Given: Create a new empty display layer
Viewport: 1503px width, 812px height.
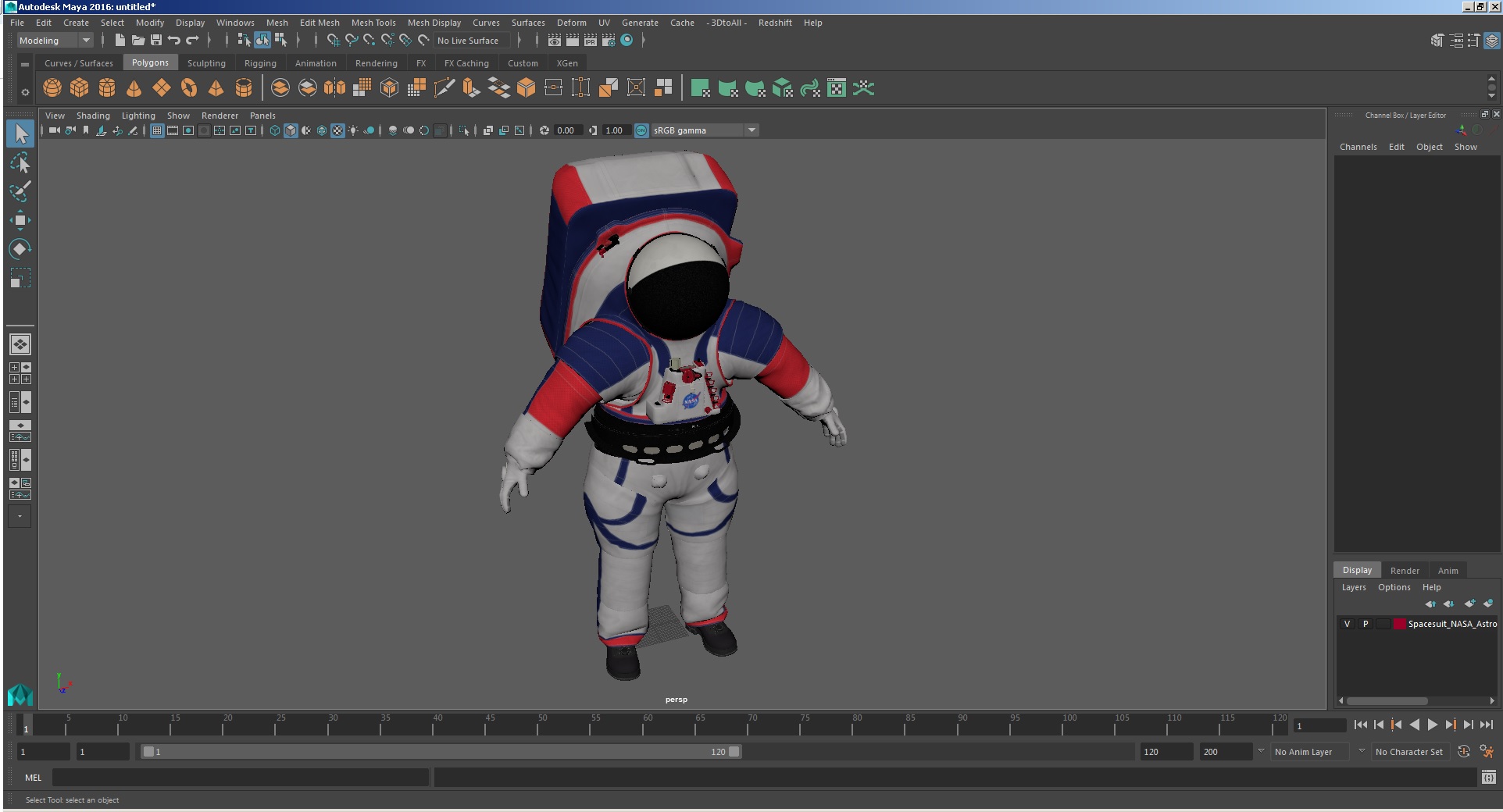Looking at the screenshot, I should [1470, 604].
